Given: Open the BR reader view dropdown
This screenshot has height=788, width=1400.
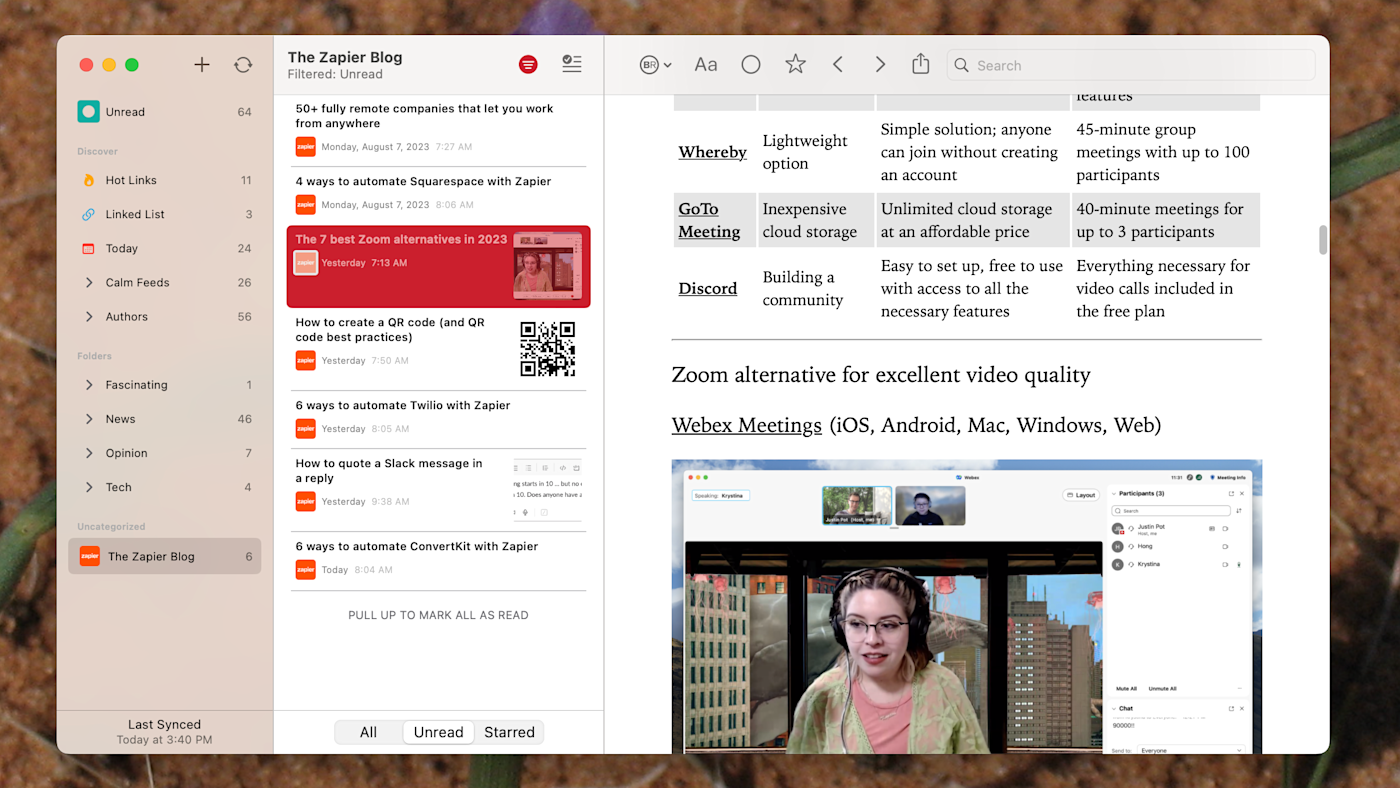Looking at the screenshot, I should click(x=655, y=65).
